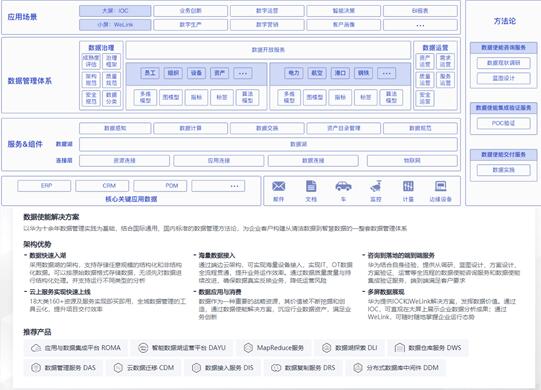Select the highlighted WeLink box
The width and height of the screenshot is (541, 390).
click(115, 25)
